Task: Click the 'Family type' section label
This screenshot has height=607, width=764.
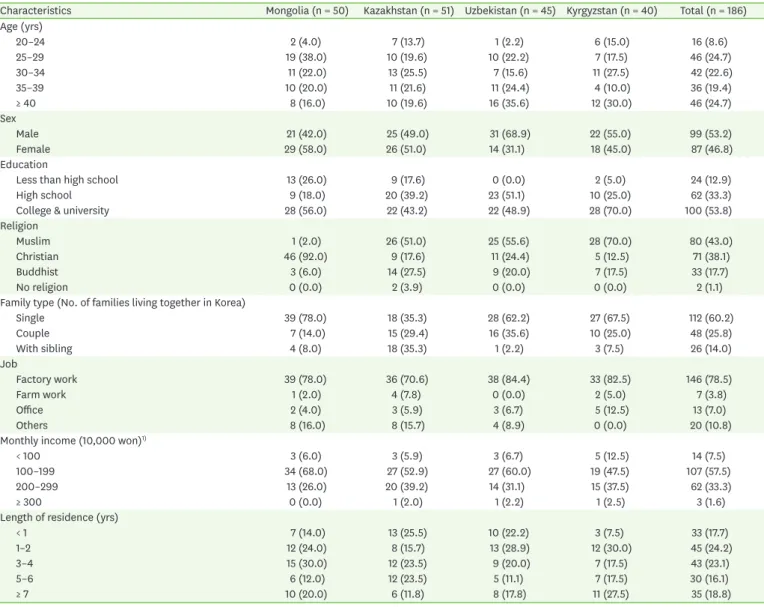Action: [122, 303]
